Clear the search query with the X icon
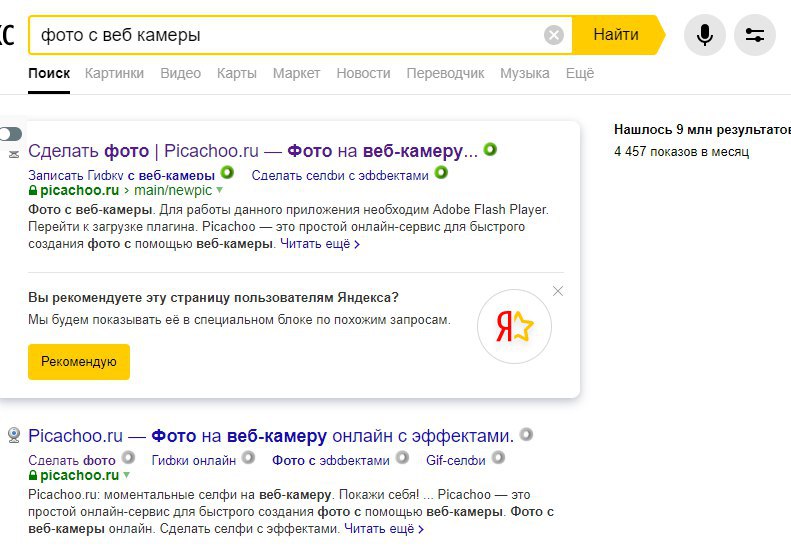 click(x=554, y=35)
